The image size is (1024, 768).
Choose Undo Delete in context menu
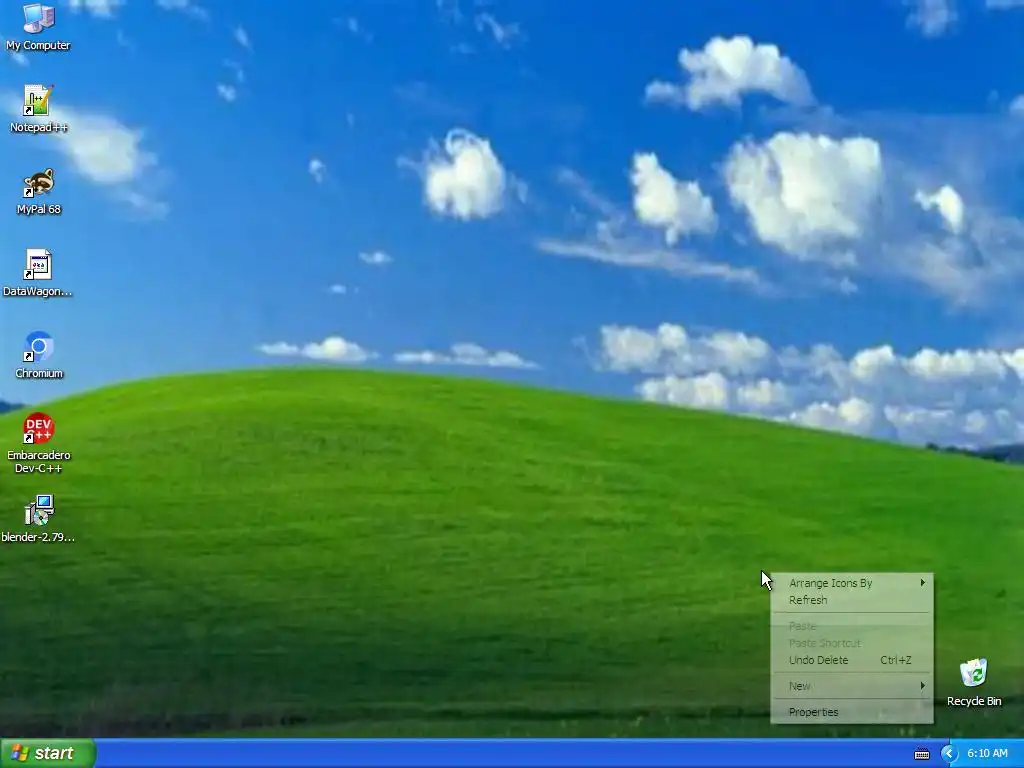(852, 660)
